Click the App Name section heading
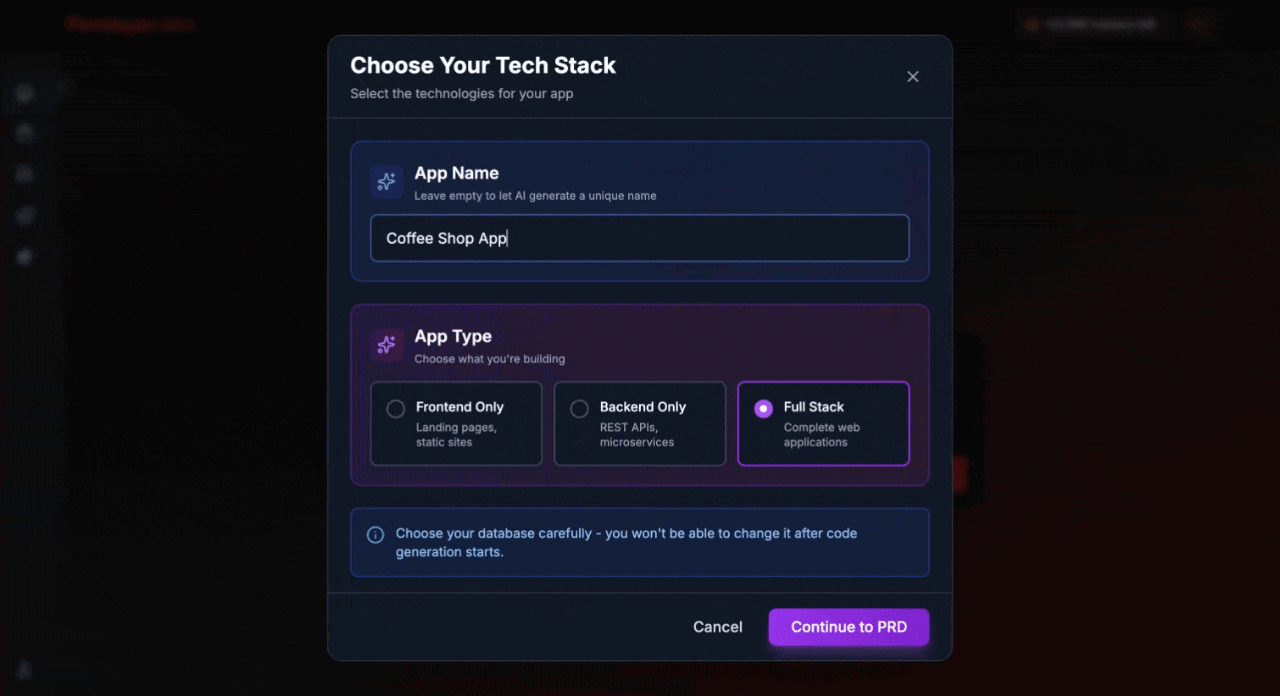Screen dimensions: 1280x696 pyautogui.click(x=456, y=173)
